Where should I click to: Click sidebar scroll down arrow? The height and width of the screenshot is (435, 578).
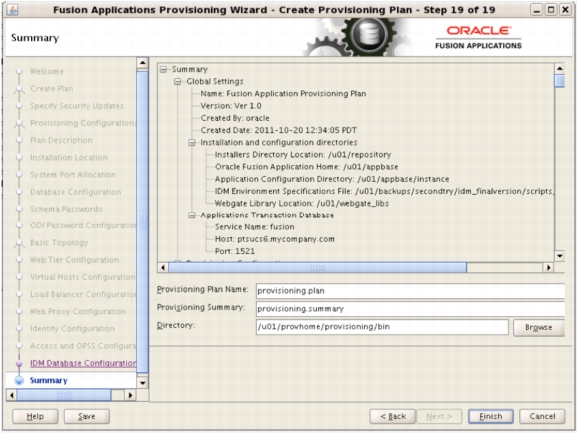[x=142, y=383]
